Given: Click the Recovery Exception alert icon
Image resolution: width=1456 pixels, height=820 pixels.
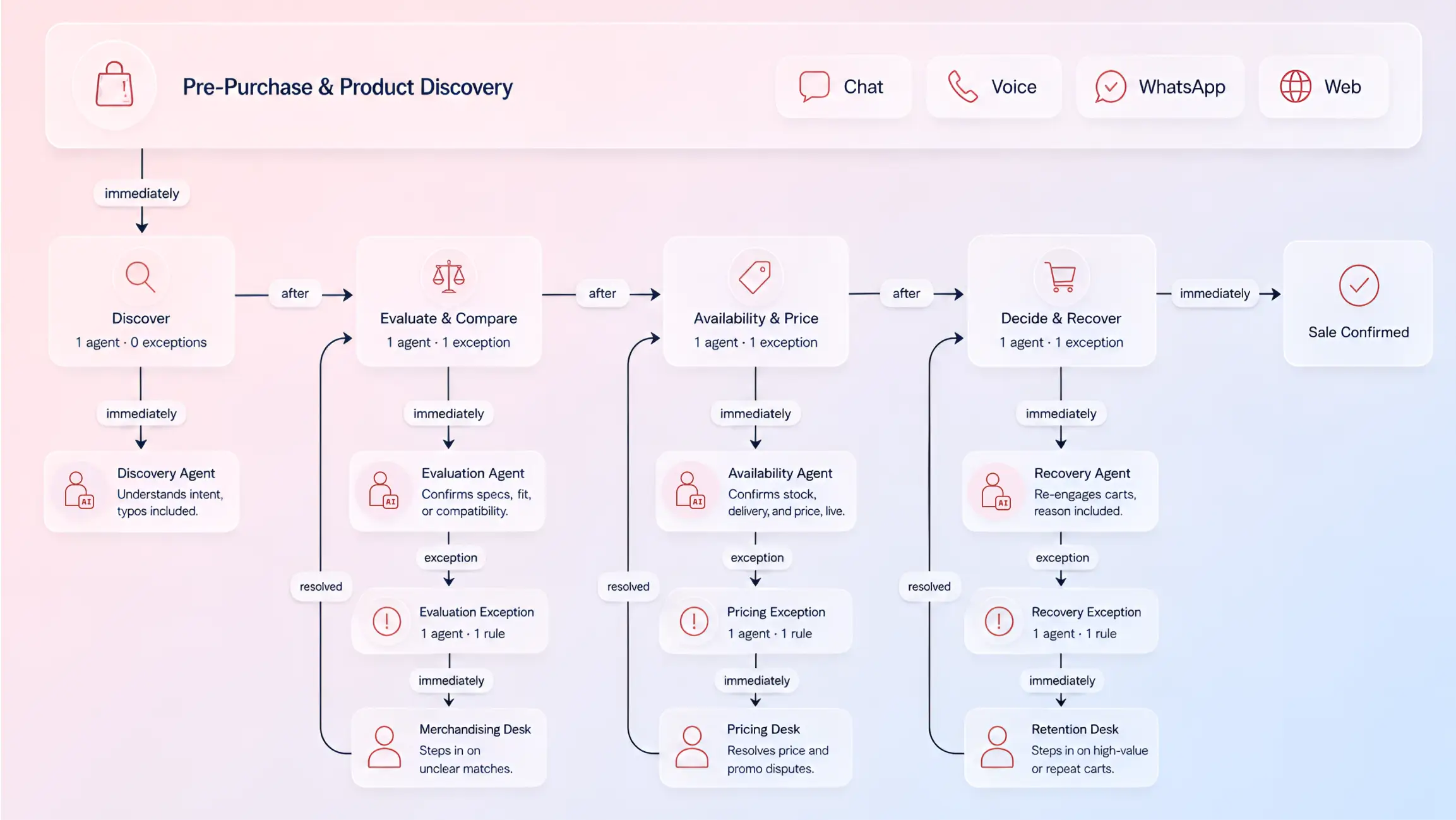Looking at the screenshot, I should tap(999, 622).
